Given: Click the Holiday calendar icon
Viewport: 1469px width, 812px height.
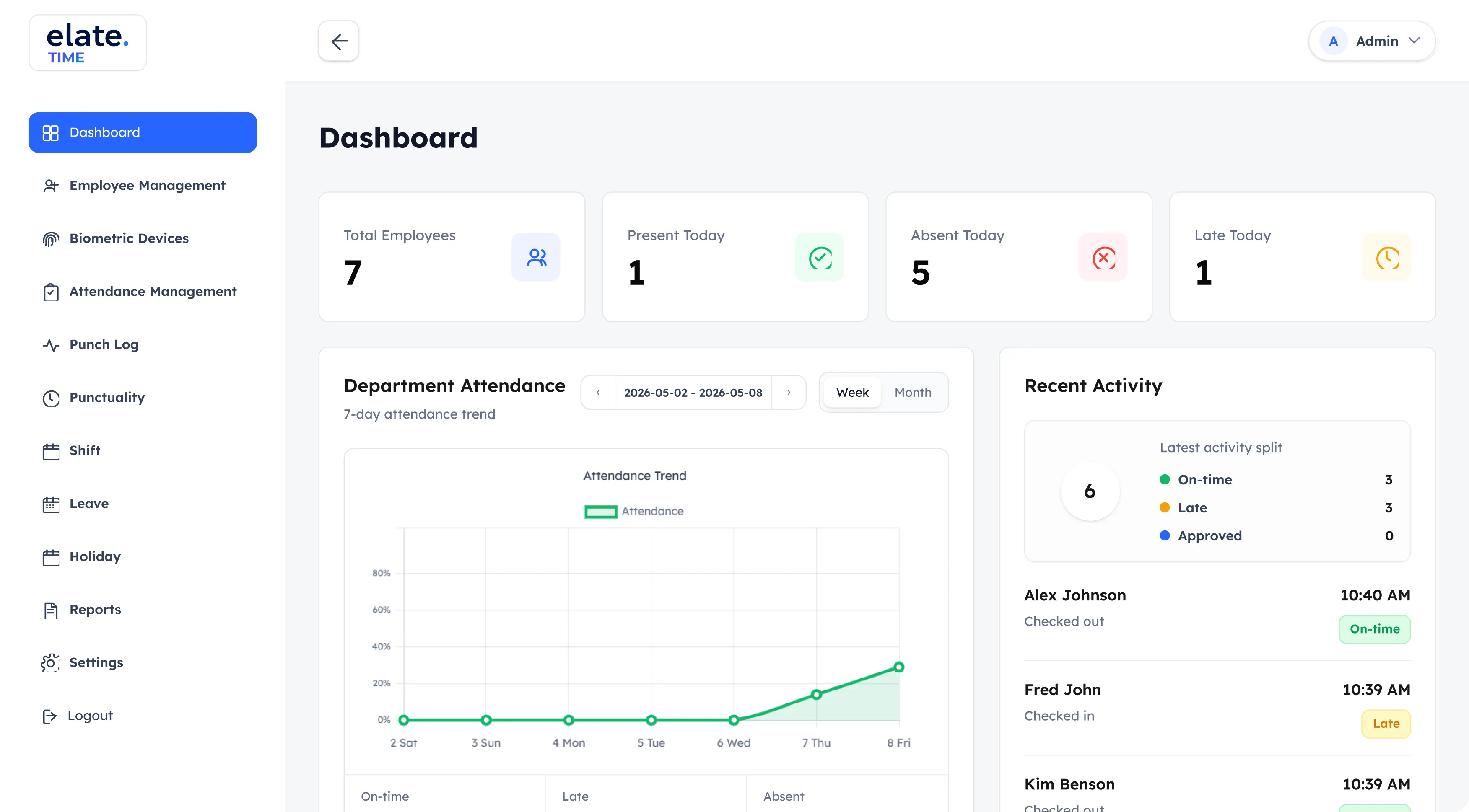Looking at the screenshot, I should [x=51, y=557].
